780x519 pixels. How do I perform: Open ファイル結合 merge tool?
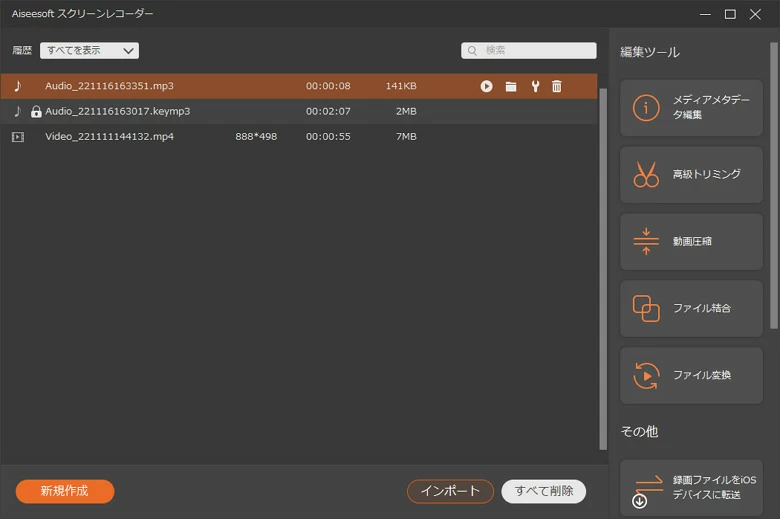[691, 308]
